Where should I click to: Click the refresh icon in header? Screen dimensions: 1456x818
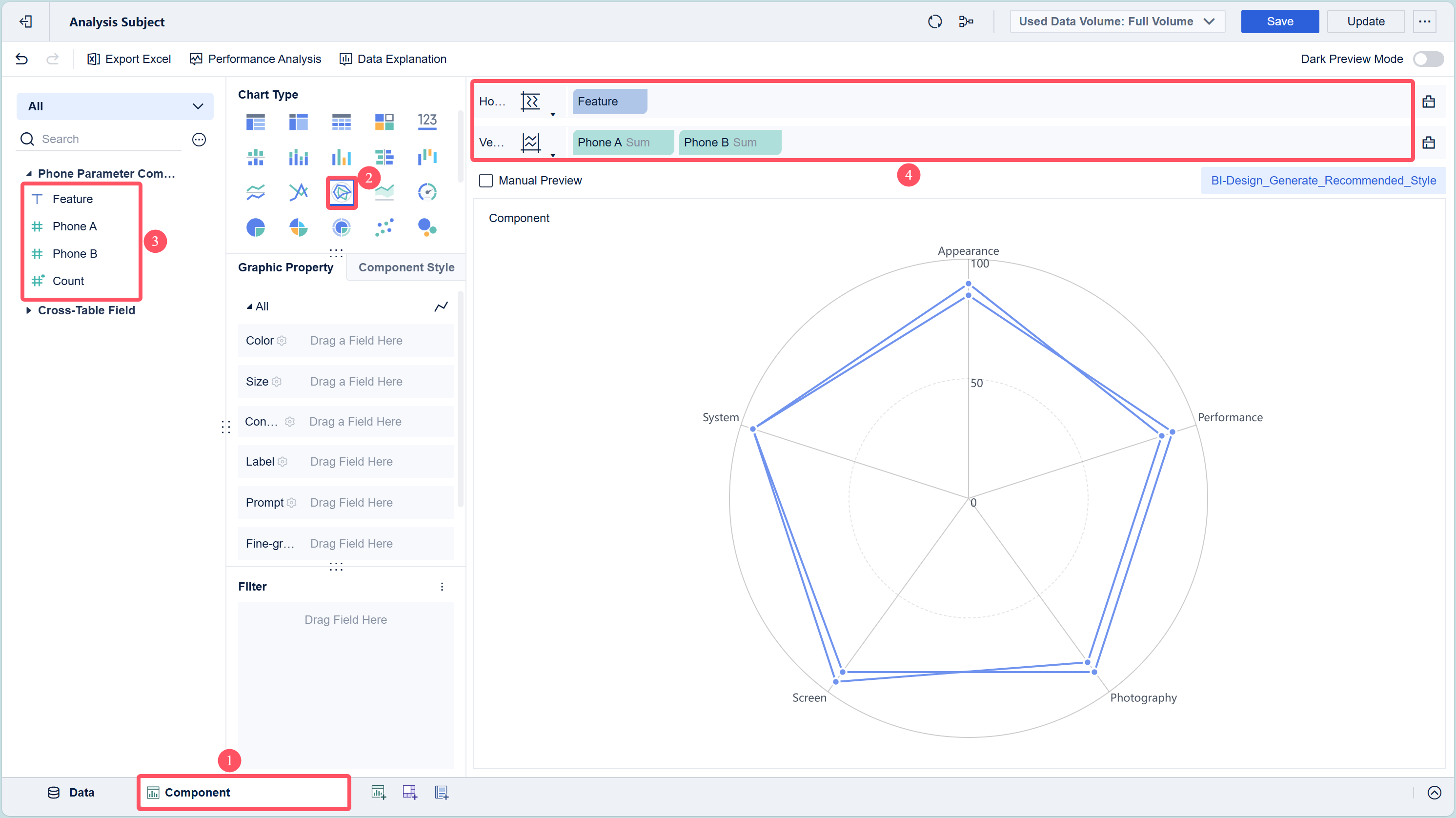pyautogui.click(x=935, y=21)
